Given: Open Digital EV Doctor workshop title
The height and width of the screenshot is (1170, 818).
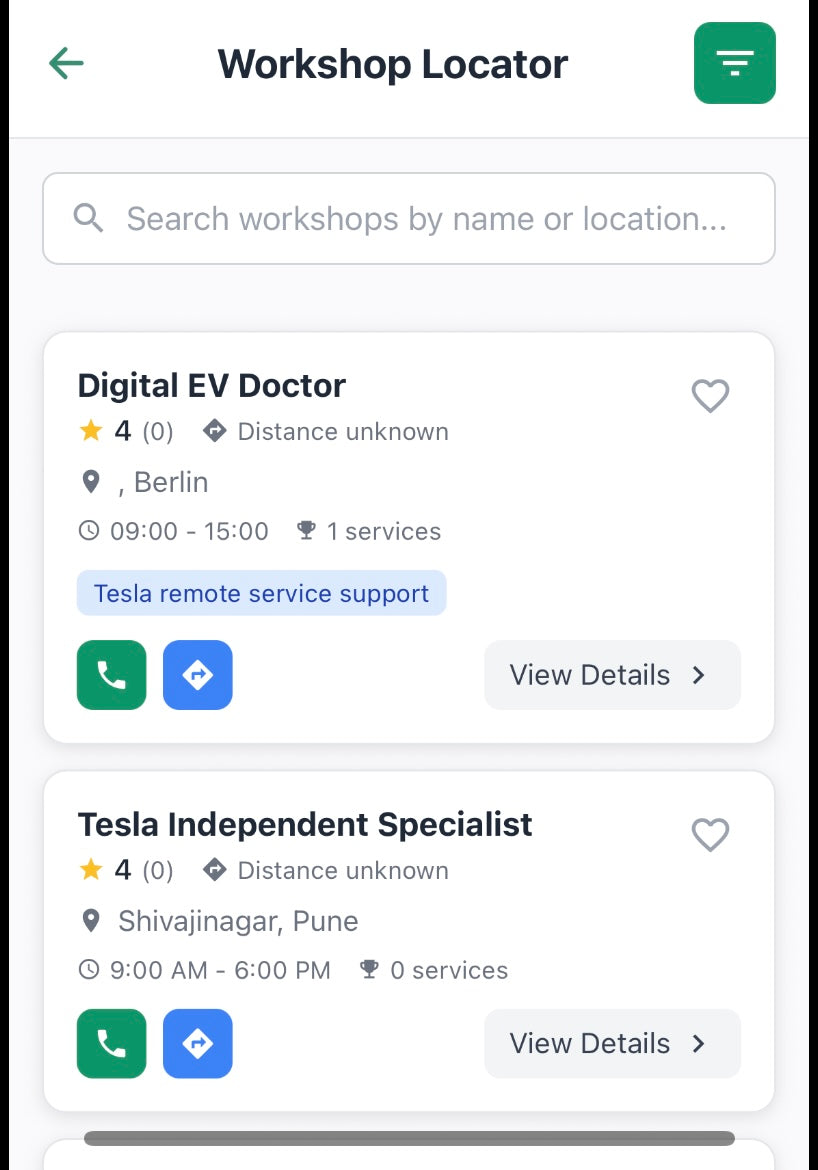Looking at the screenshot, I should click(x=212, y=386).
